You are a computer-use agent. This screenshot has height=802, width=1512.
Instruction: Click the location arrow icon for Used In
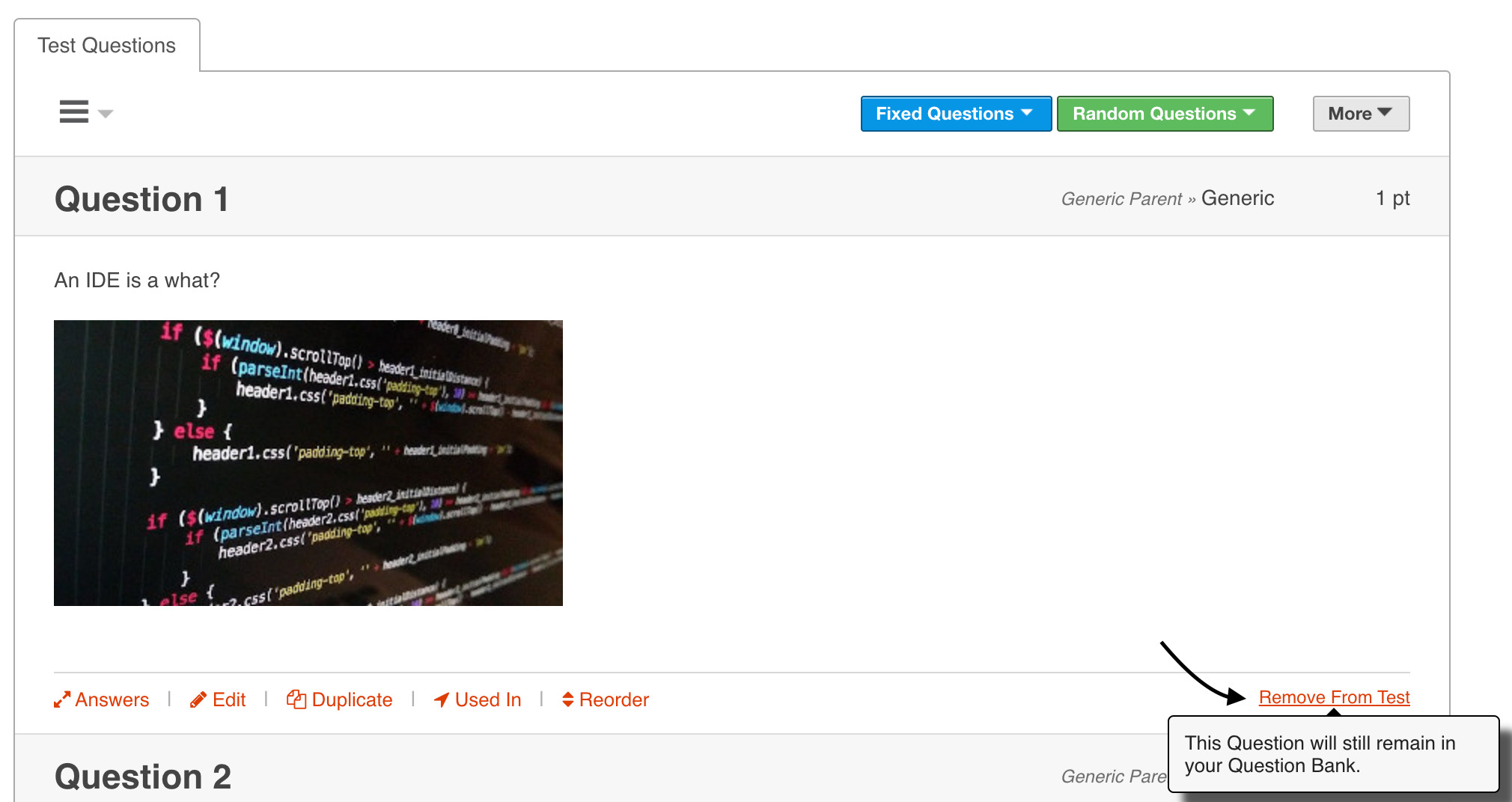[442, 700]
